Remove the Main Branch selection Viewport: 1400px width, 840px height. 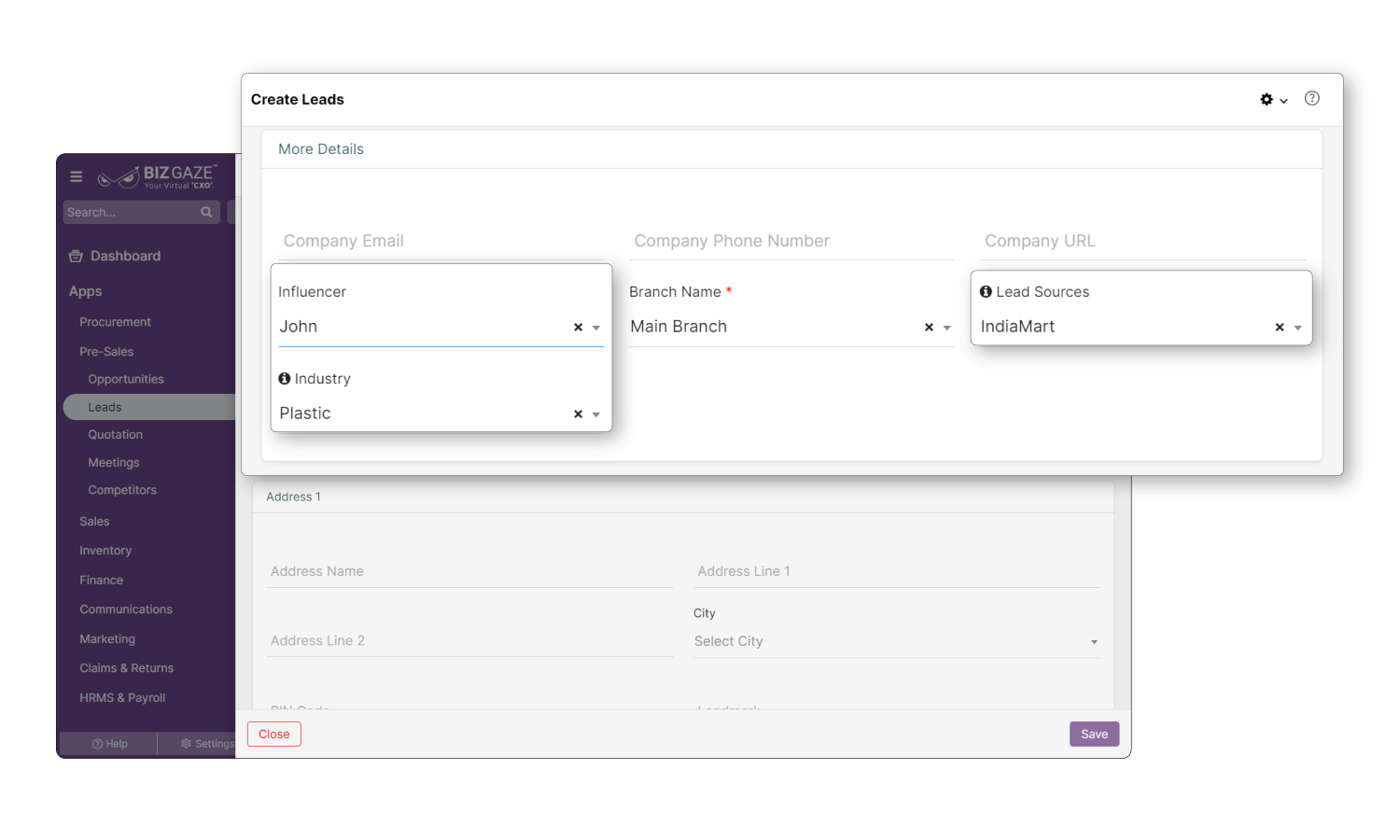pyautogui.click(x=929, y=328)
